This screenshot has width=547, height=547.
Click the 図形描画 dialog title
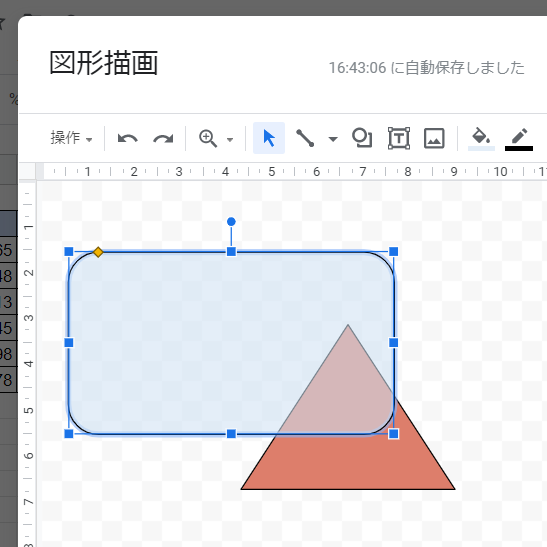point(104,63)
